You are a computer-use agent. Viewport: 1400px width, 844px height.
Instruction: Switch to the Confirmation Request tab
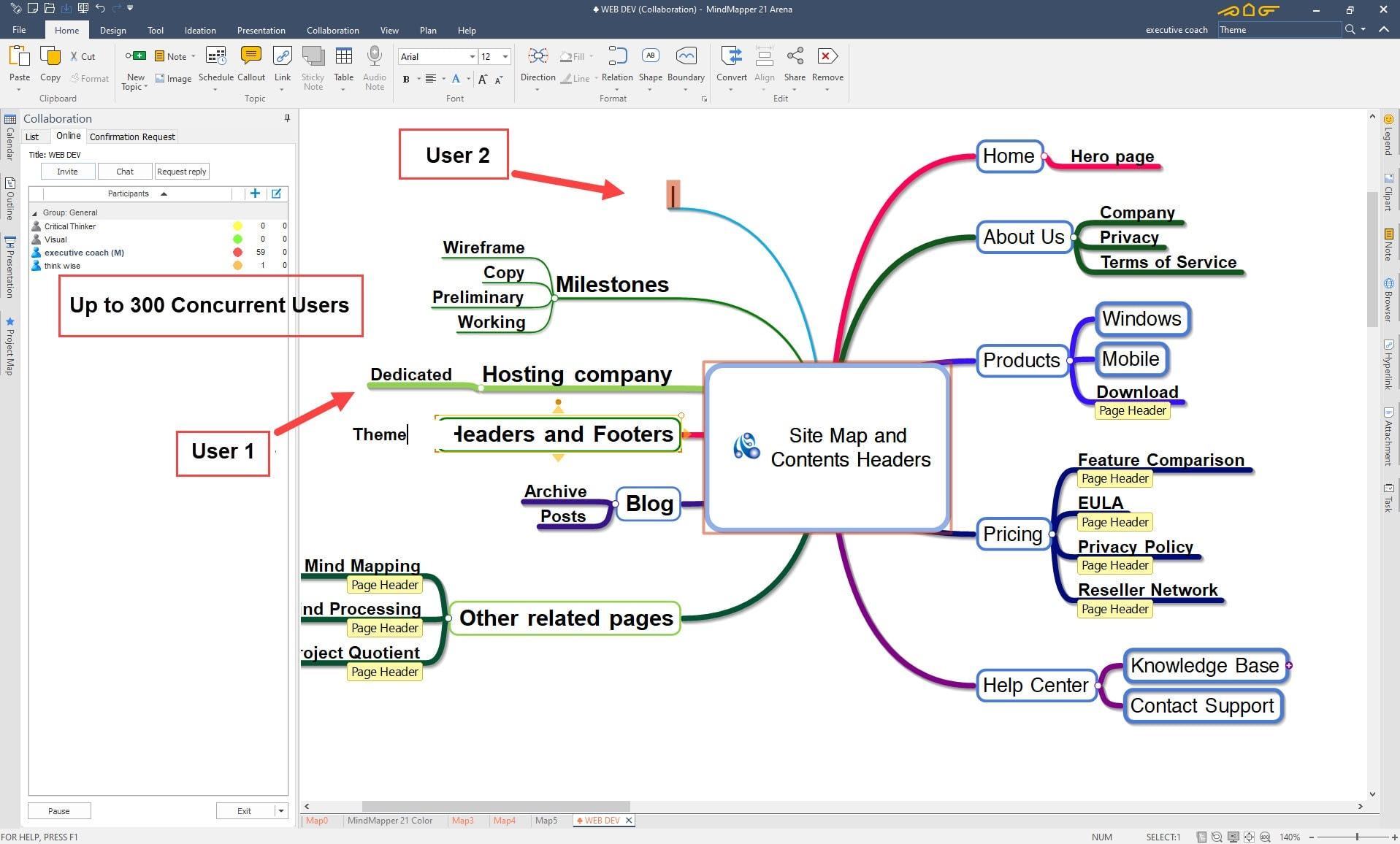tap(132, 137)
